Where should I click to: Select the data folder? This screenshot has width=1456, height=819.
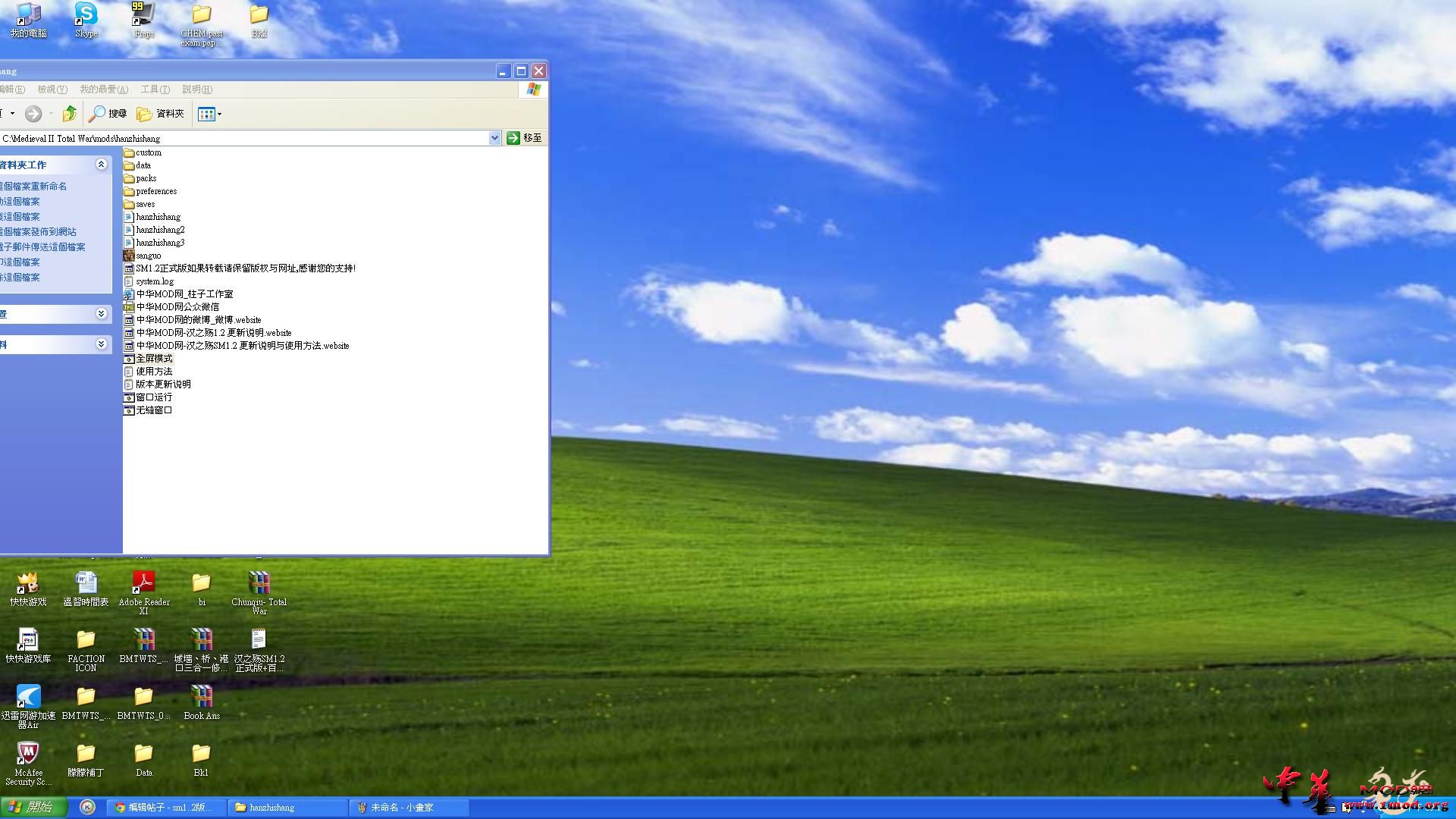pyautogui.click(x=143, y=165)
